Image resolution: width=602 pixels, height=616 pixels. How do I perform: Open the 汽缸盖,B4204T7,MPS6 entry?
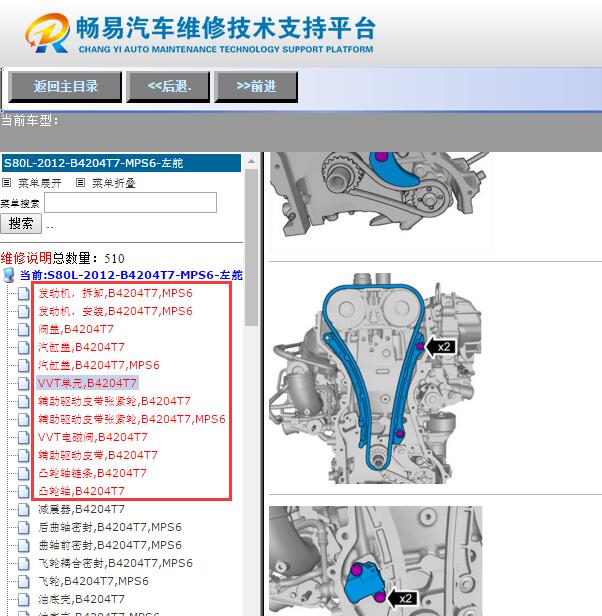[99, 365]
